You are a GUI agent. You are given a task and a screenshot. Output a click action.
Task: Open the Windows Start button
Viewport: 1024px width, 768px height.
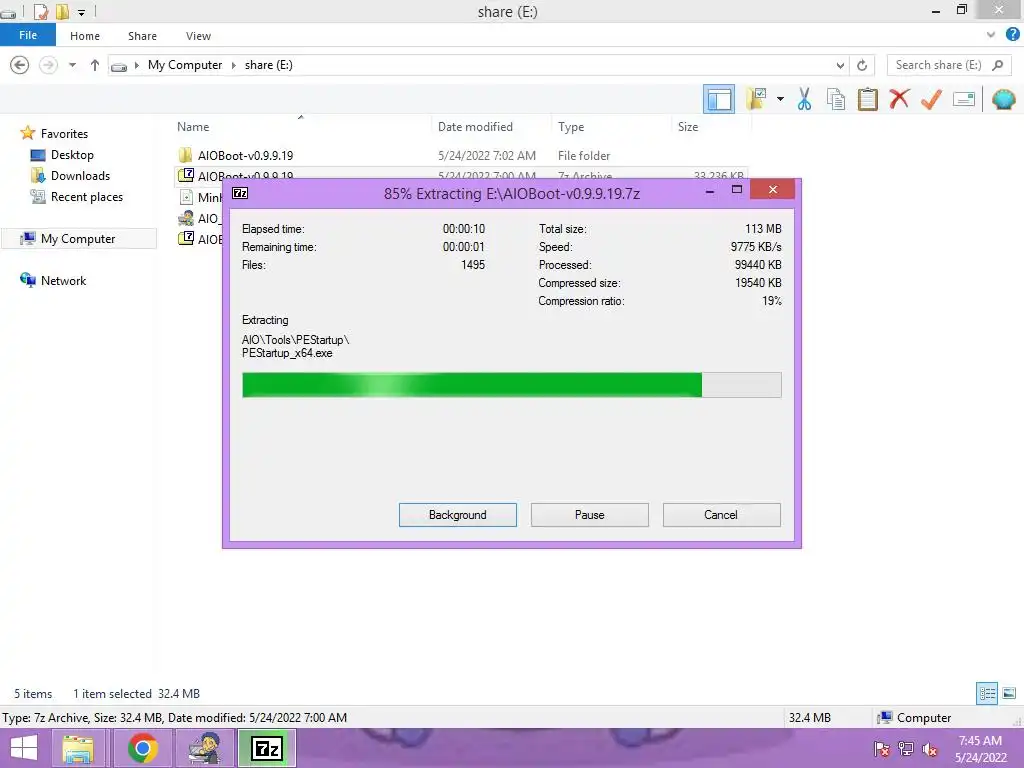[x=24, y=748]
